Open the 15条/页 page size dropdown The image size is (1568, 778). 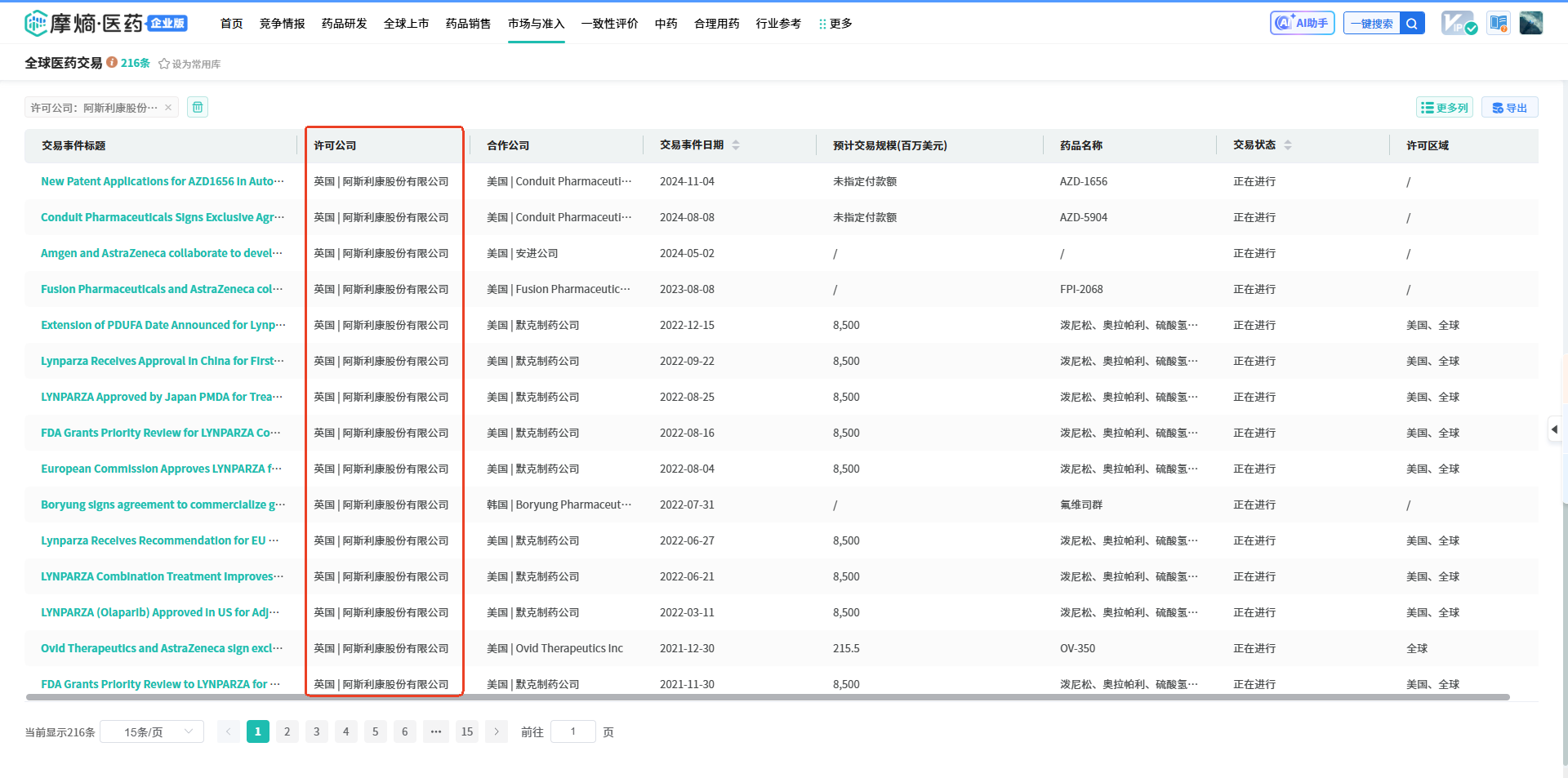tap(152, 731)
